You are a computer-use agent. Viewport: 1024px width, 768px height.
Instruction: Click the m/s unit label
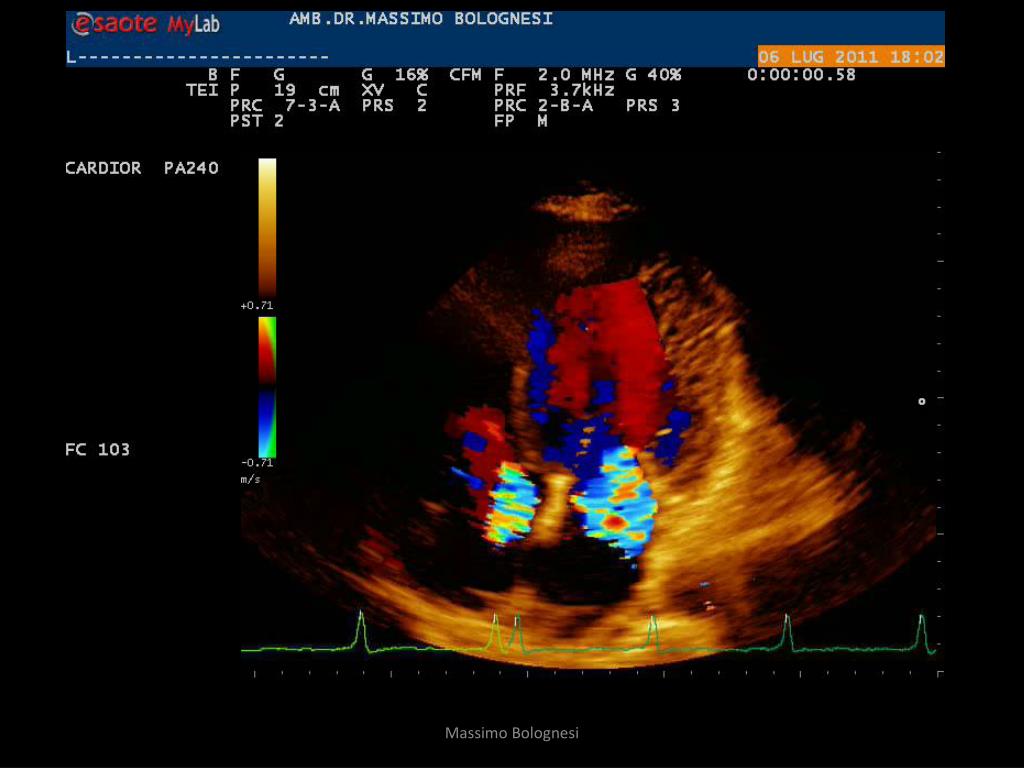click(x=250, y=479)
